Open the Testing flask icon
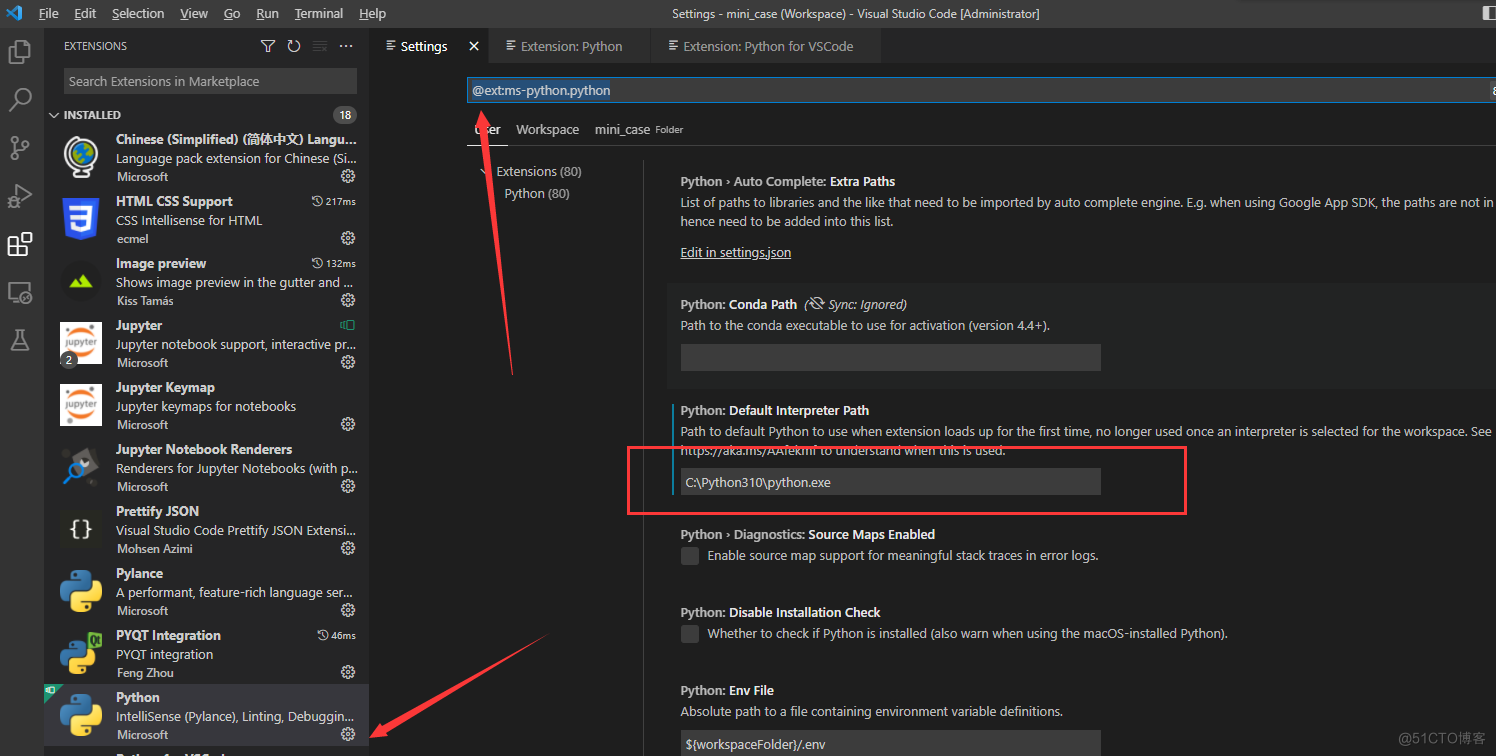This screenshot has height=756, width=1496. [x=20, y=340]
